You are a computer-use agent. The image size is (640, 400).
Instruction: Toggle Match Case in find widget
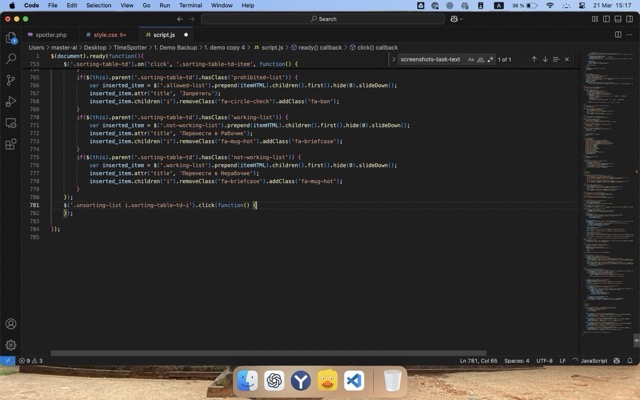pos(471,59)
